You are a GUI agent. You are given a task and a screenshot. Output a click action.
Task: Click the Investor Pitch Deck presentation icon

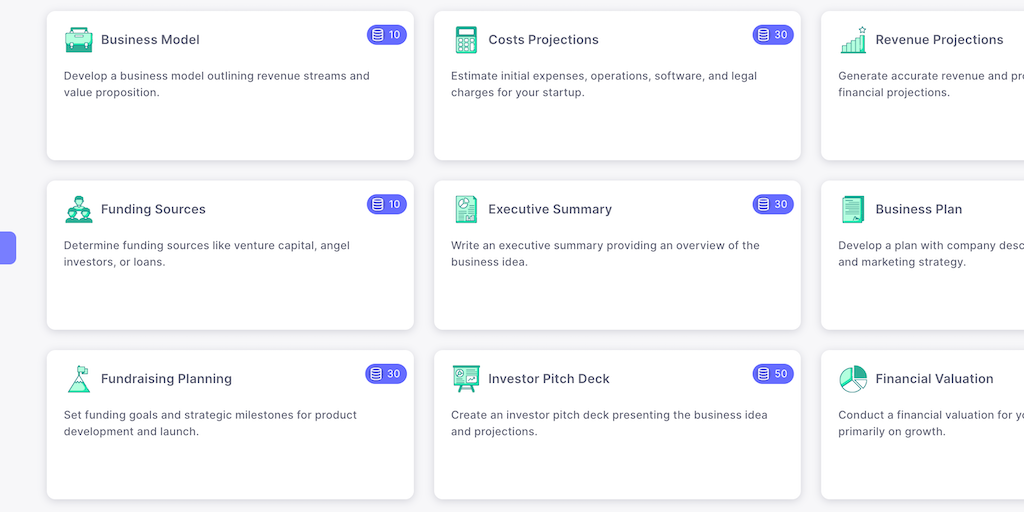click(x=465, y=379)
